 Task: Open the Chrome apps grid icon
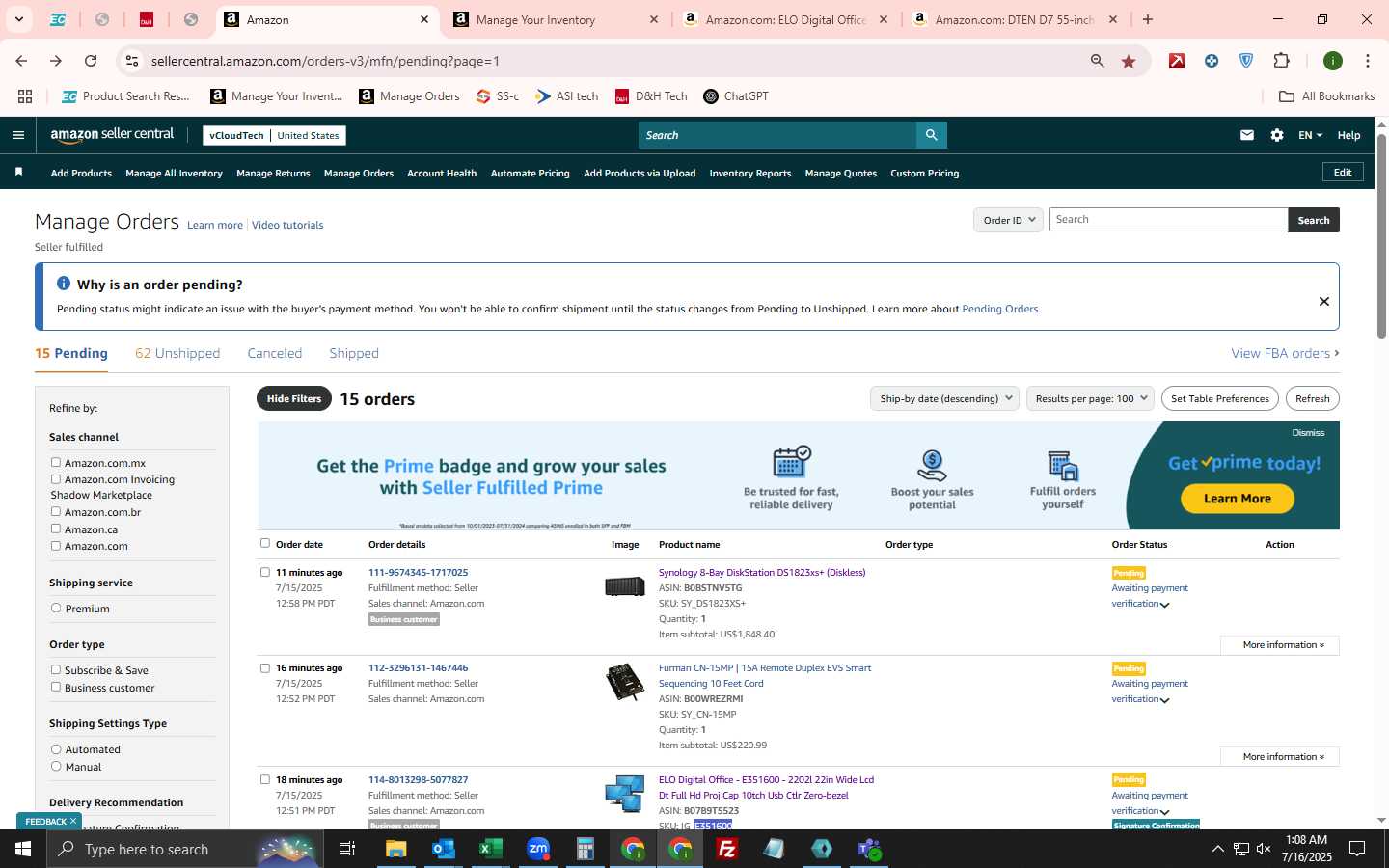pyautogui.click(x=25, y=96)
